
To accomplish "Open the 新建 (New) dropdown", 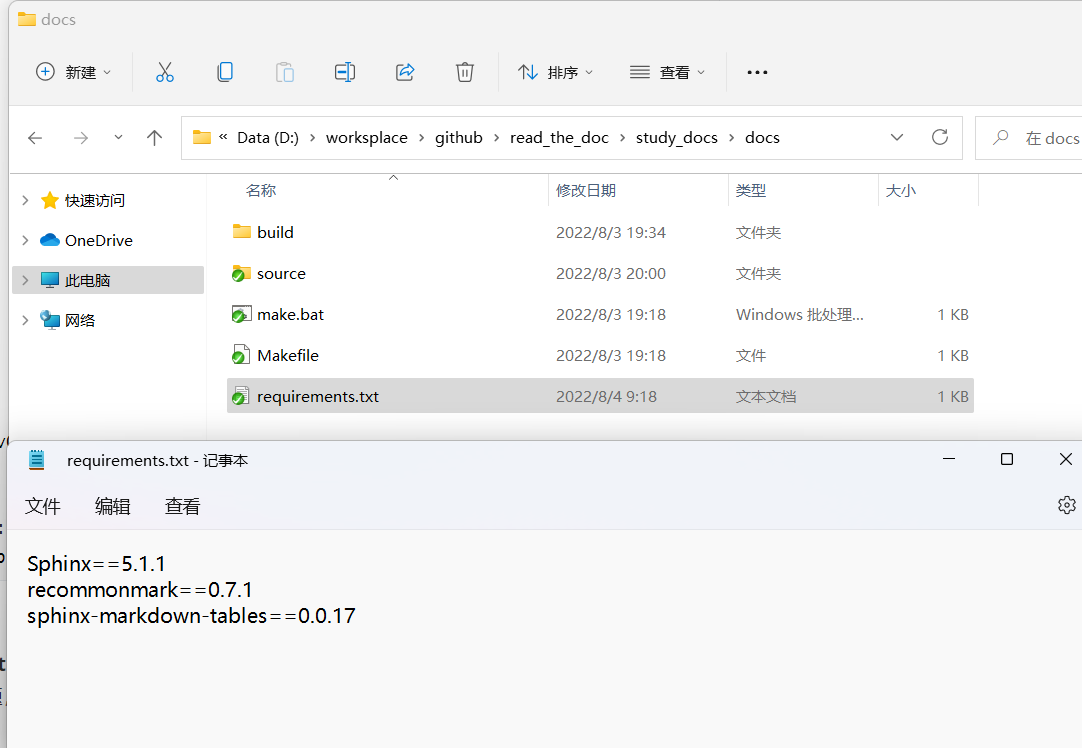I will tap(74, 72).
